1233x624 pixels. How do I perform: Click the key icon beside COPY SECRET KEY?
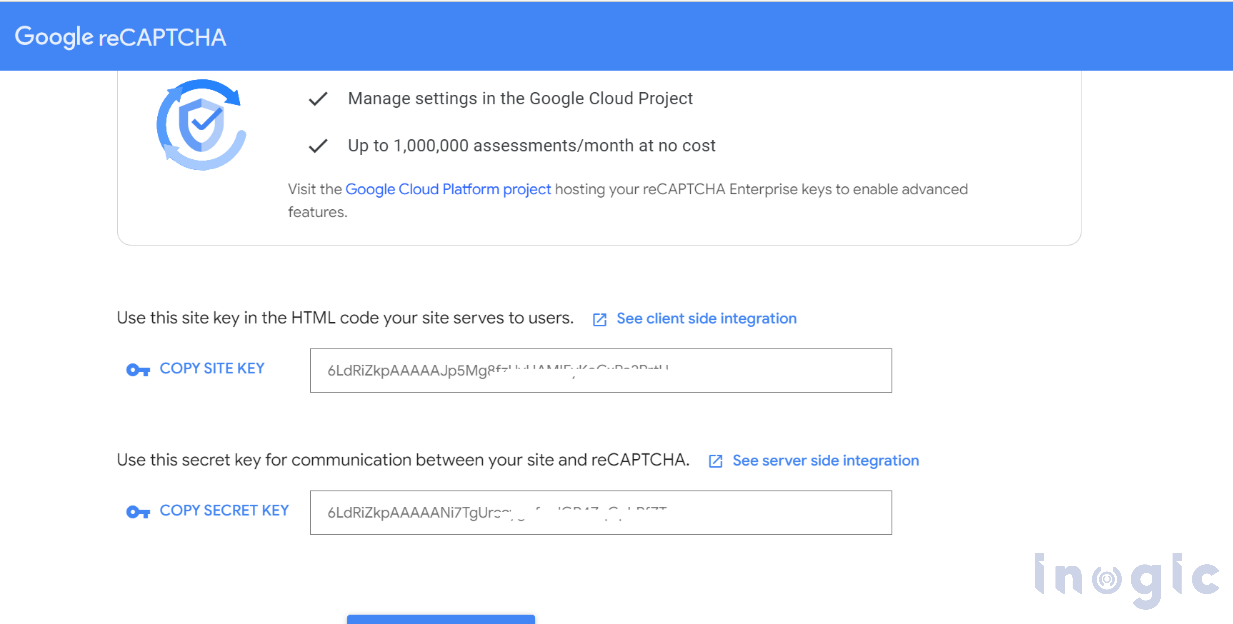coord(138,512)
